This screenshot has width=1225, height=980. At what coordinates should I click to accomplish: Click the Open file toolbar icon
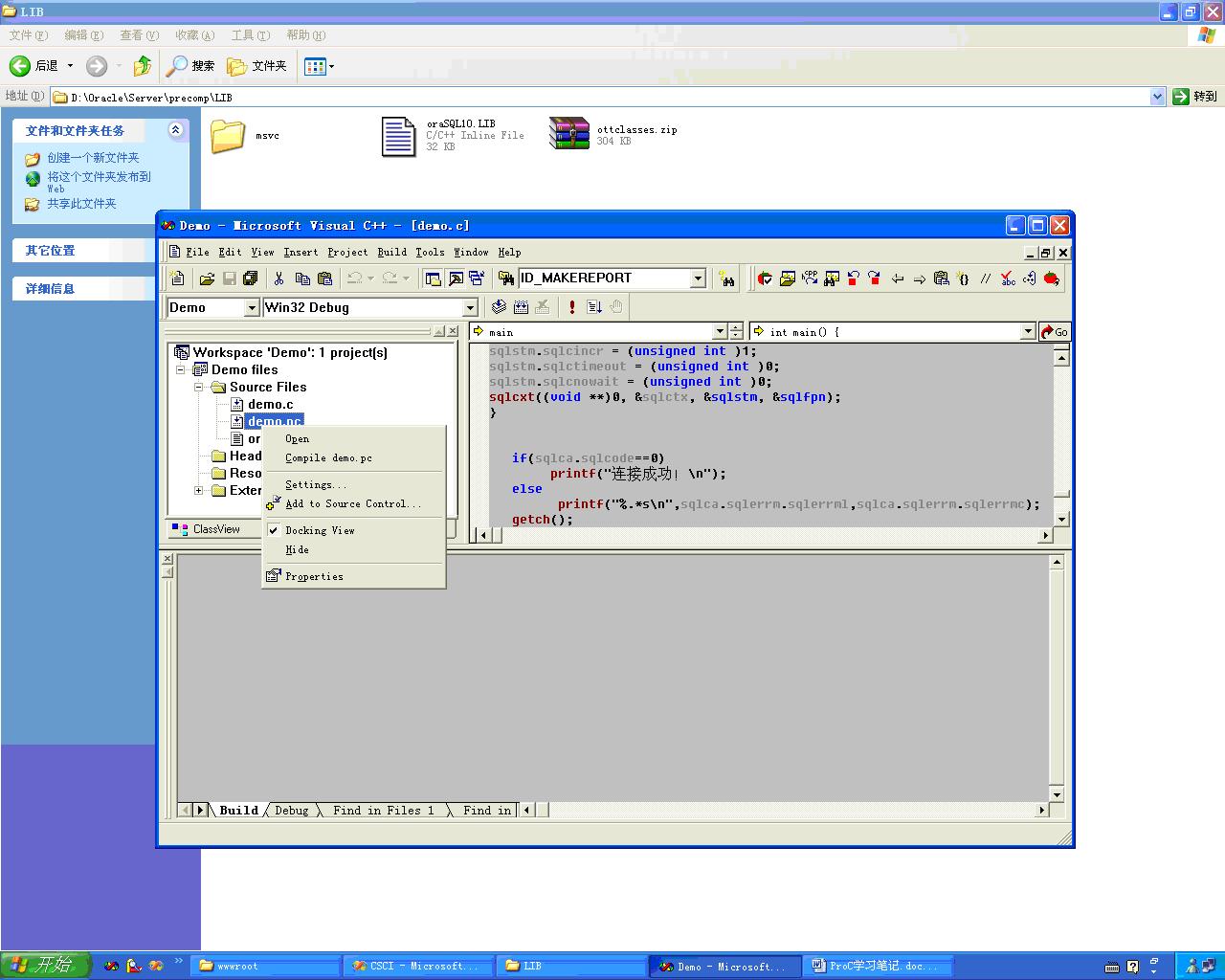[207, 278]
